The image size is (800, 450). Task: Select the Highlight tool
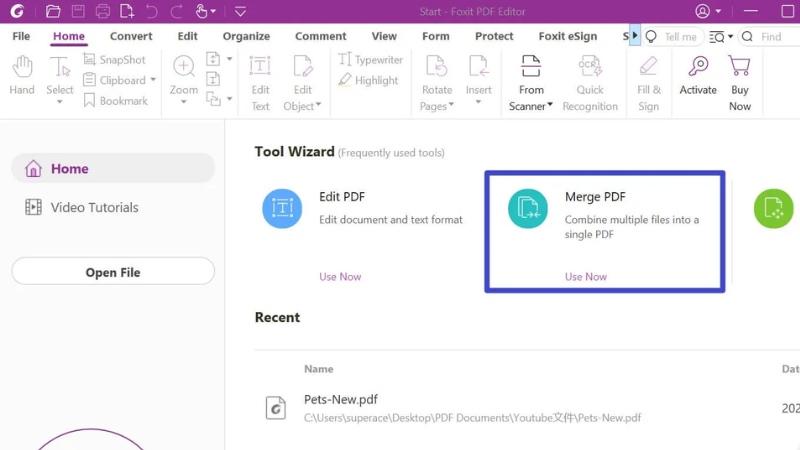coord(368,80)
